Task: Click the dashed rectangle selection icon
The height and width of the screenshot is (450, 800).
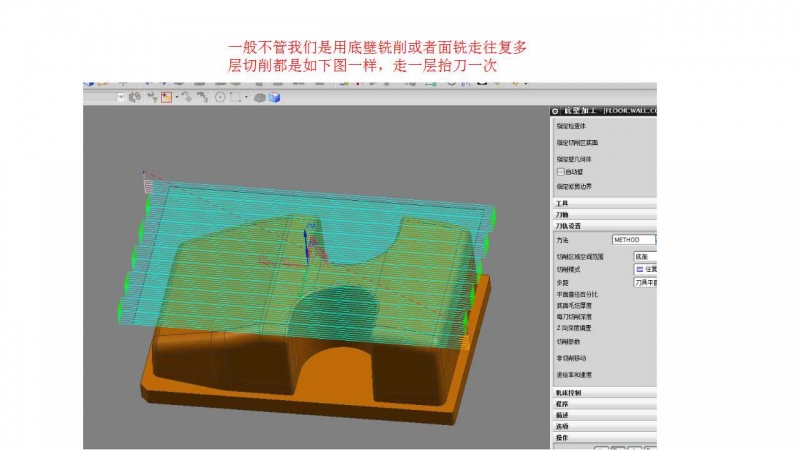Action: [x=235, y=97]
